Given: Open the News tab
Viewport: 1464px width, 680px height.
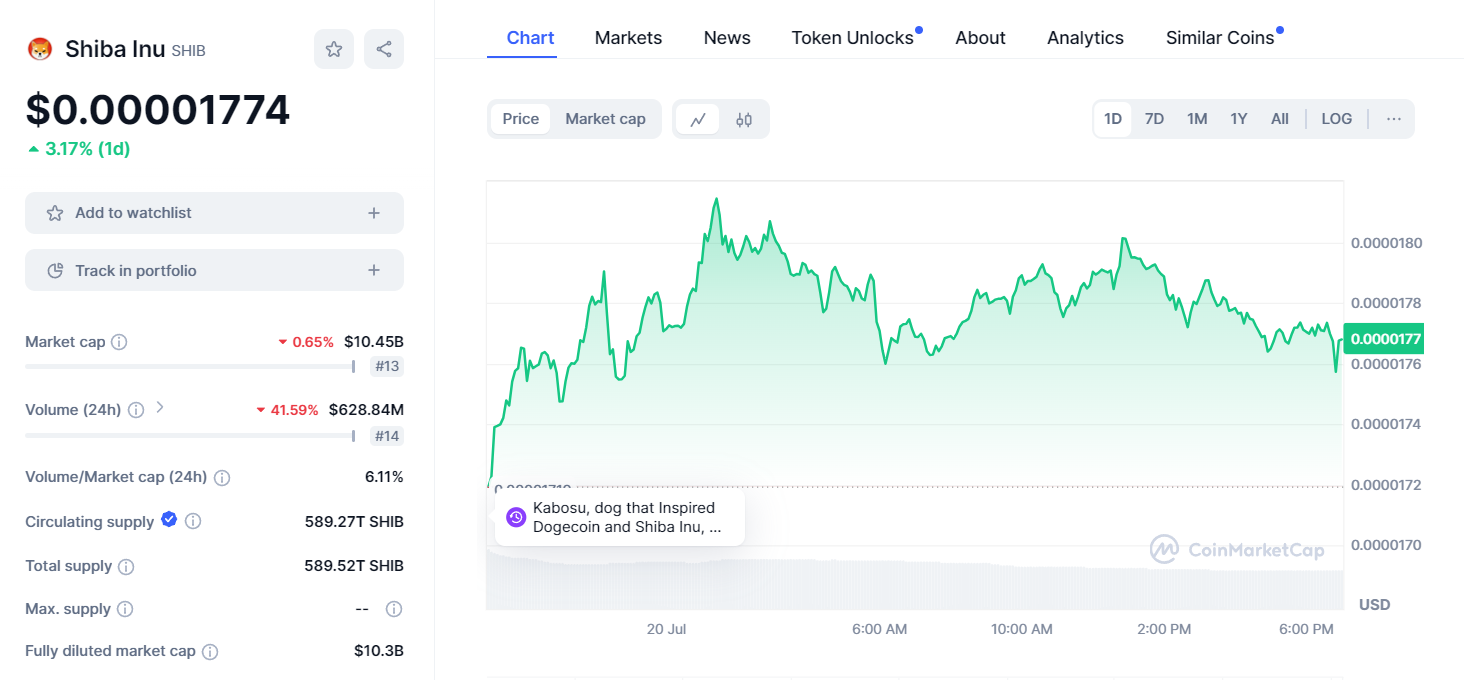Looking at the screenshot, I should pos(727,38).
